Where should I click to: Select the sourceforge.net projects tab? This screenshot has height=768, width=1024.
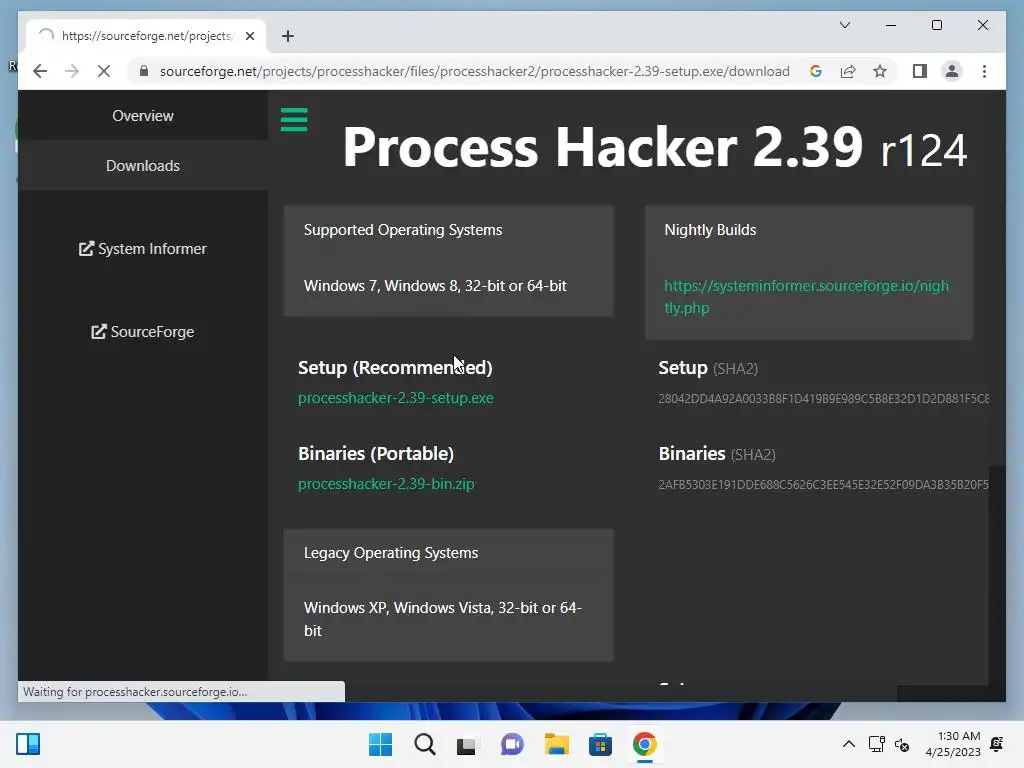coord(146,36)
